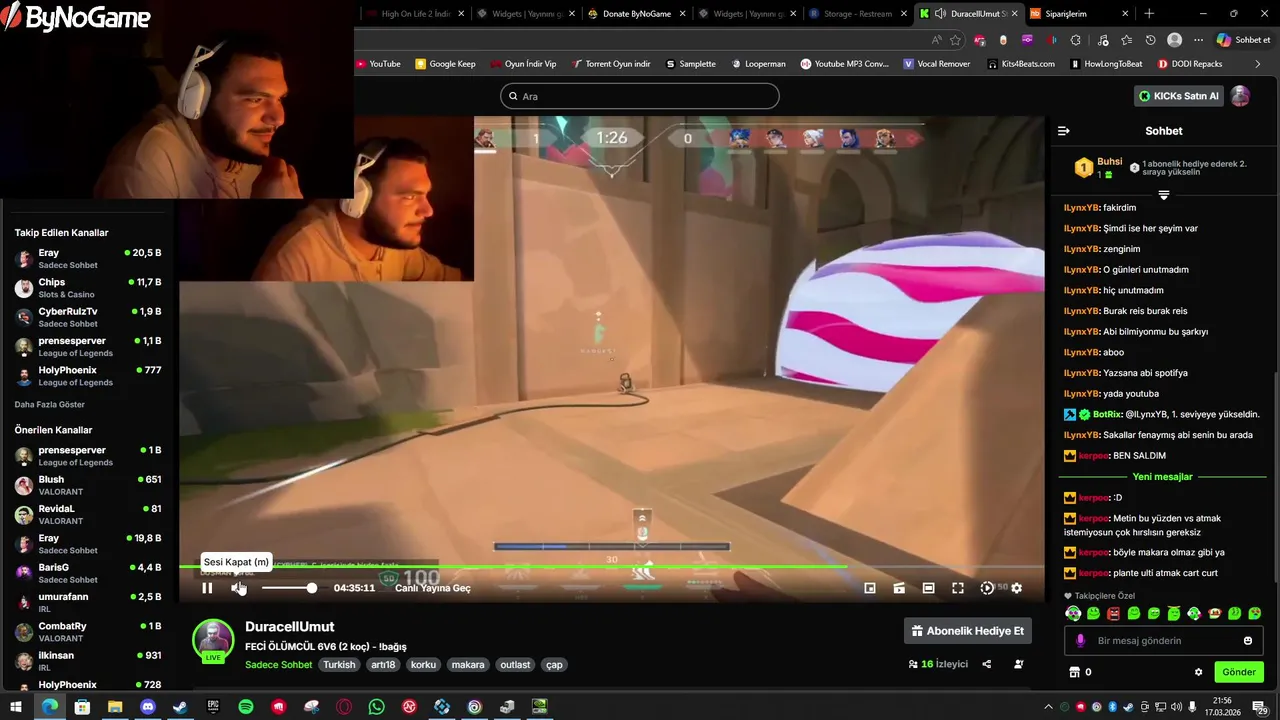This screenshot has width=1280, height=720.
Task: Mute the player audio
Action: 238,588
